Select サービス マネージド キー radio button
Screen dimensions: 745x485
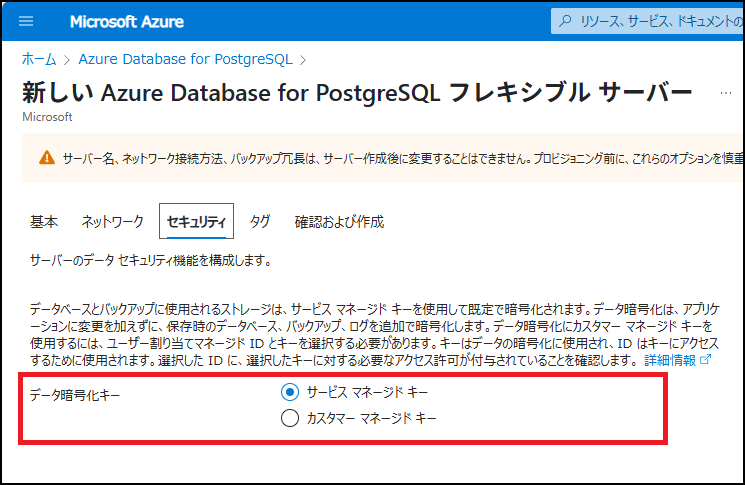(x=290, y=392)
